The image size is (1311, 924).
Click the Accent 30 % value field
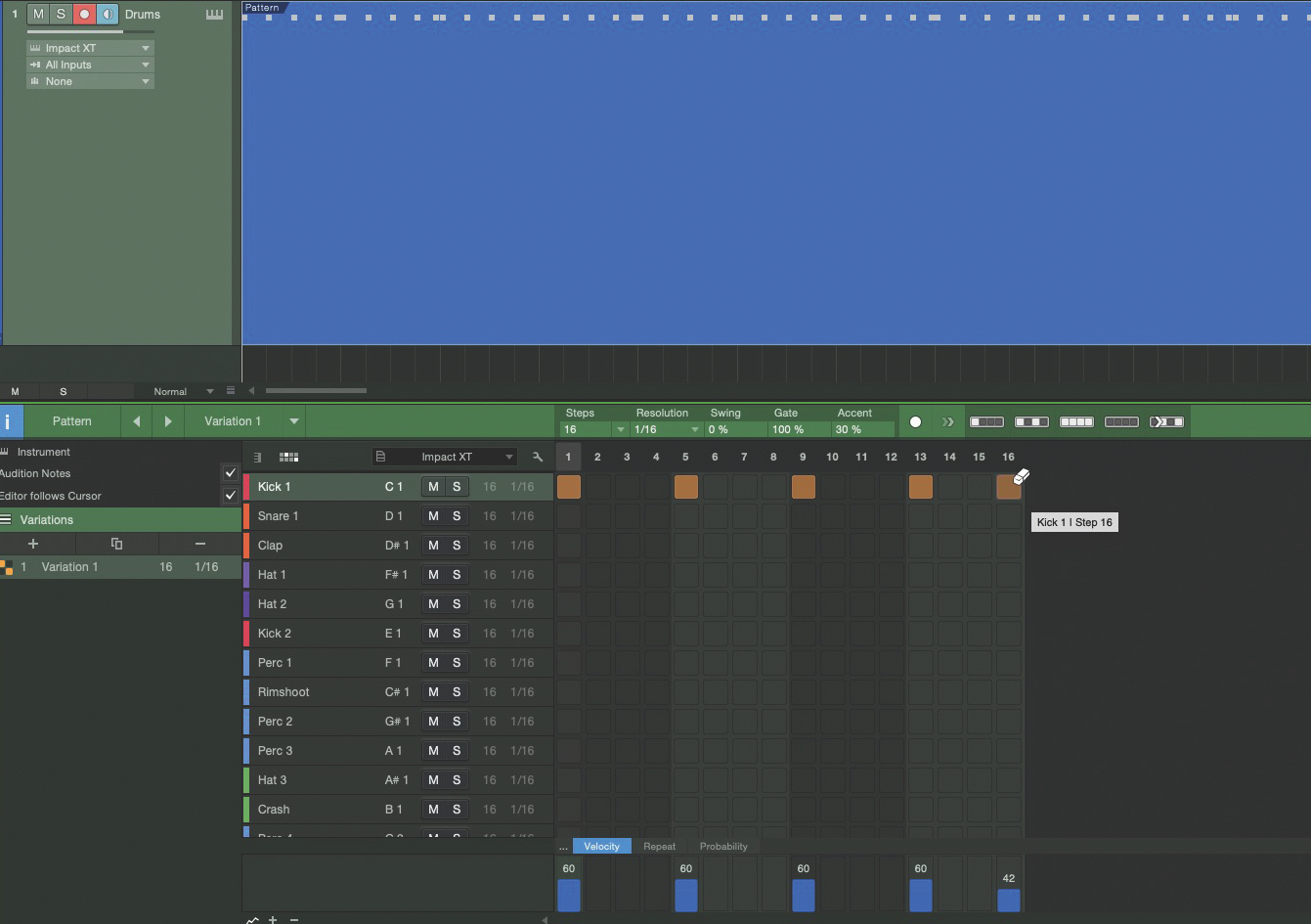click(x=863, y=430)
